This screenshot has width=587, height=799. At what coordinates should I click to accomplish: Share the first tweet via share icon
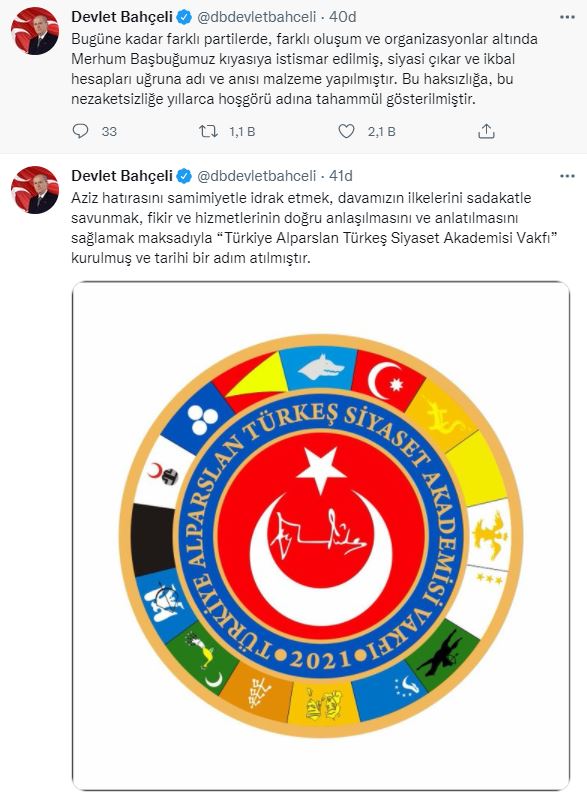point(487,131)
